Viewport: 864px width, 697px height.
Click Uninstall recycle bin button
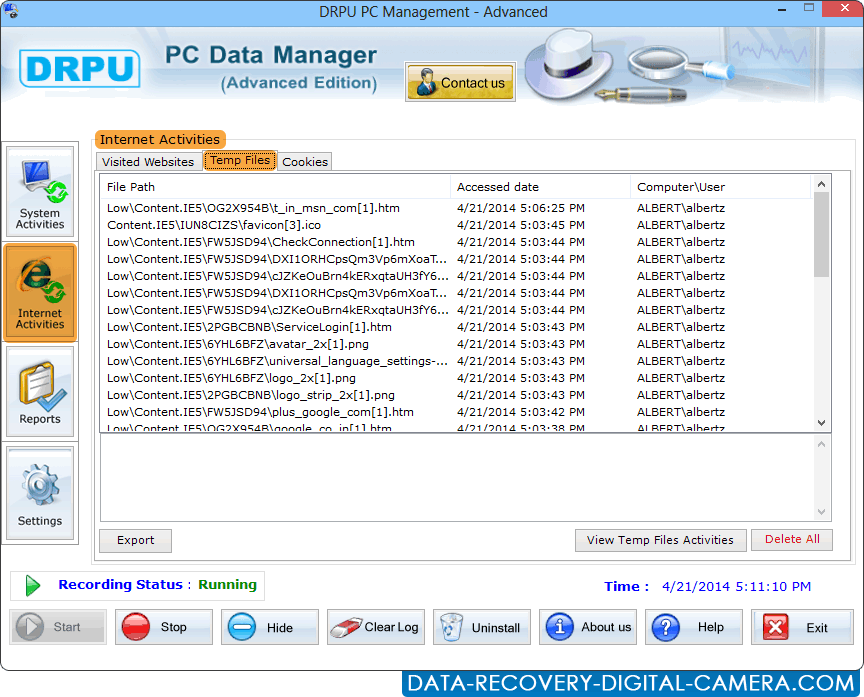[482, 627]
